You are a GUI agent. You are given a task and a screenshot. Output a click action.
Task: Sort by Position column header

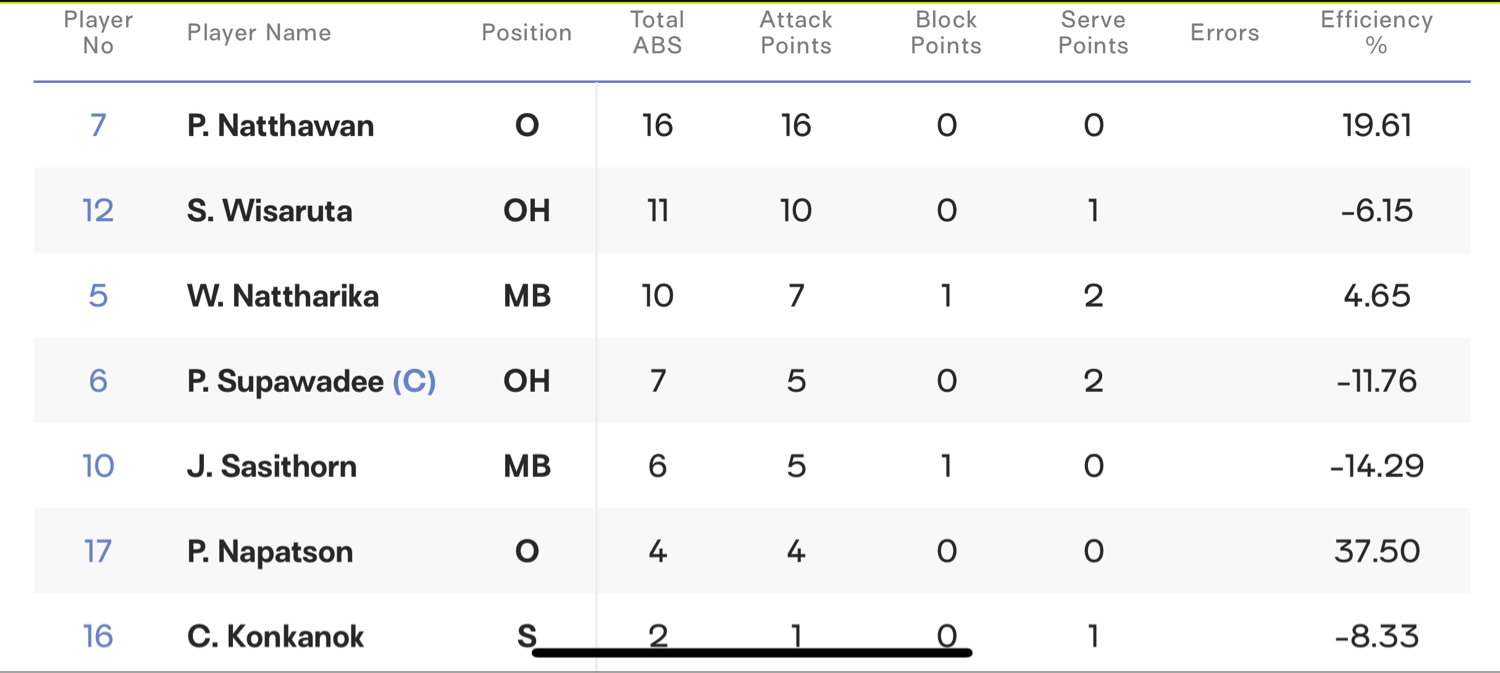point(527,33)
